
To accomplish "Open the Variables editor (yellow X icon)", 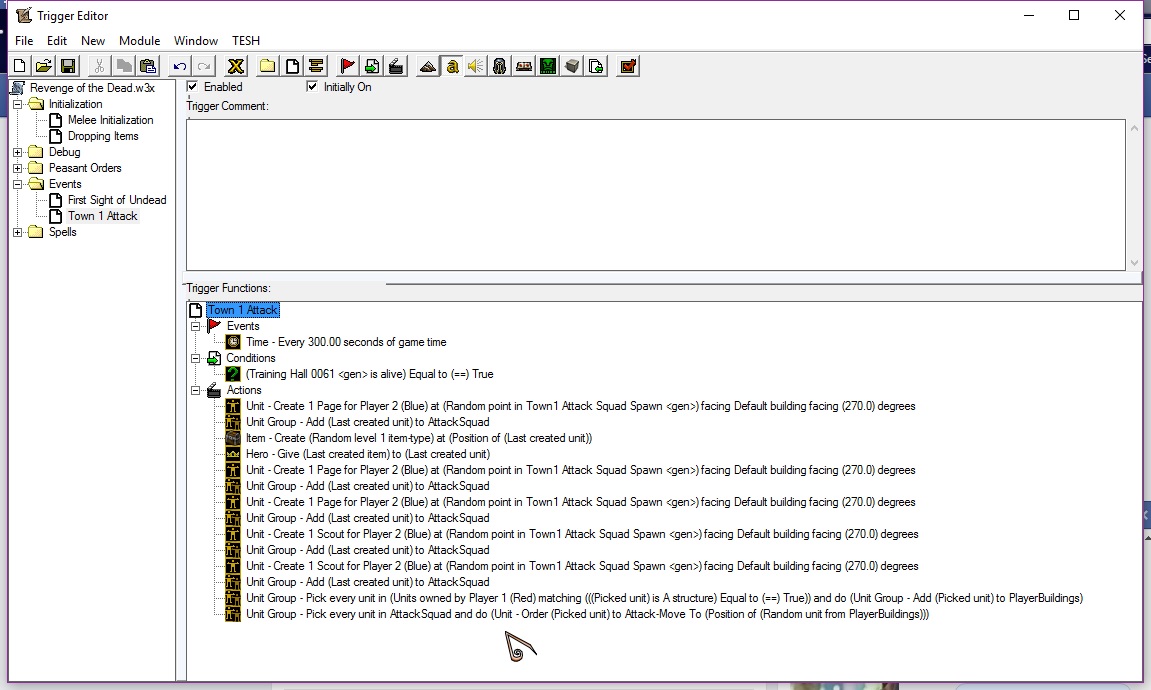I will [236, 67].
